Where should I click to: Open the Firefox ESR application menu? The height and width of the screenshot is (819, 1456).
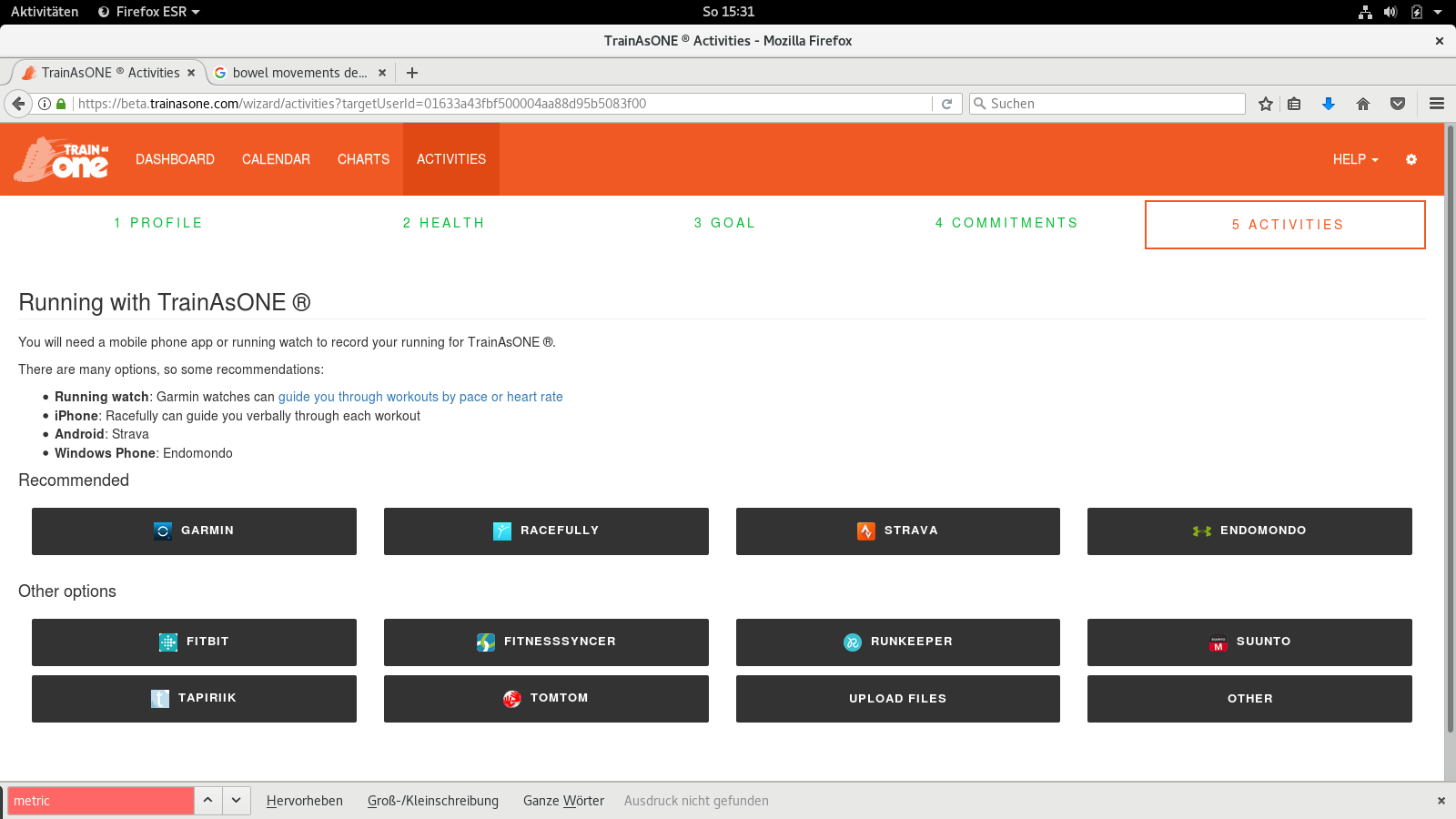coord(148,12)
